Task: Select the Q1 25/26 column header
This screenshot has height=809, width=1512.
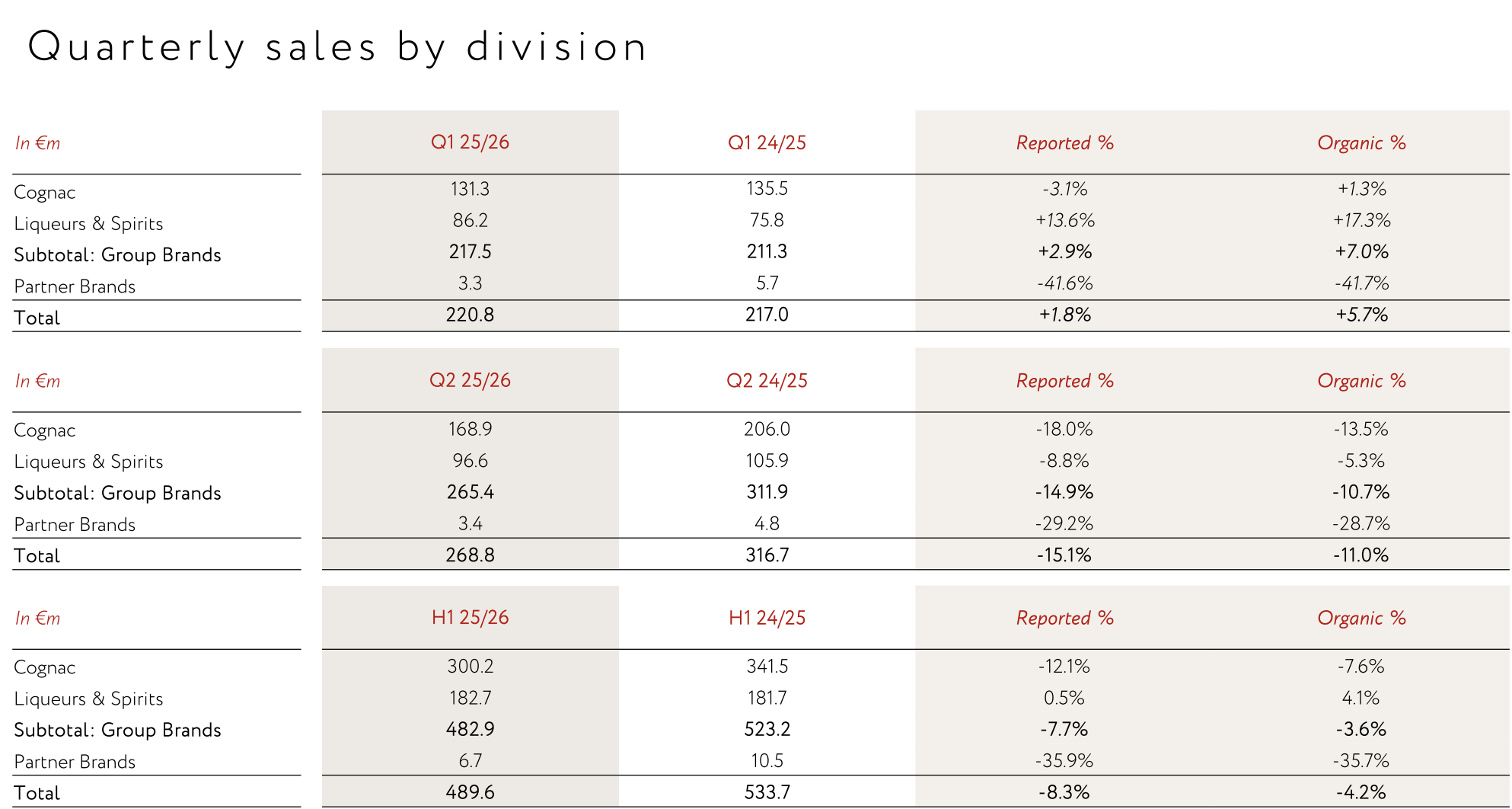Action: click(x=470, y=142)
